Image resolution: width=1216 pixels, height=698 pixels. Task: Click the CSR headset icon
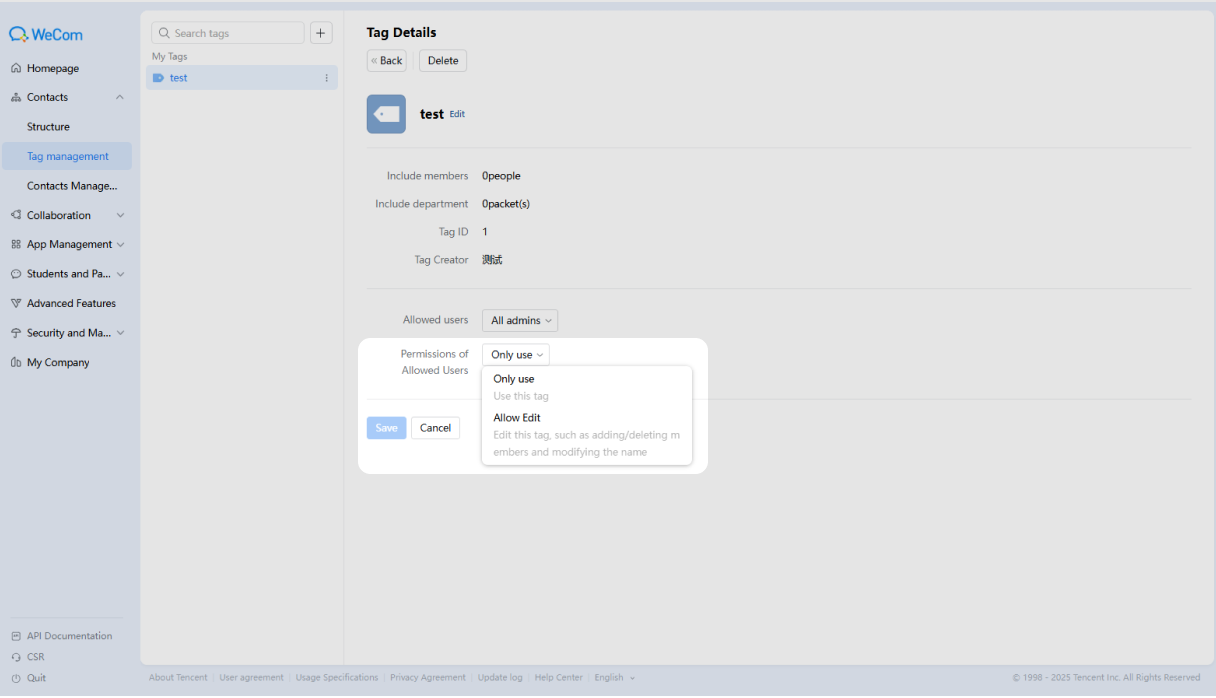[16, 657]
